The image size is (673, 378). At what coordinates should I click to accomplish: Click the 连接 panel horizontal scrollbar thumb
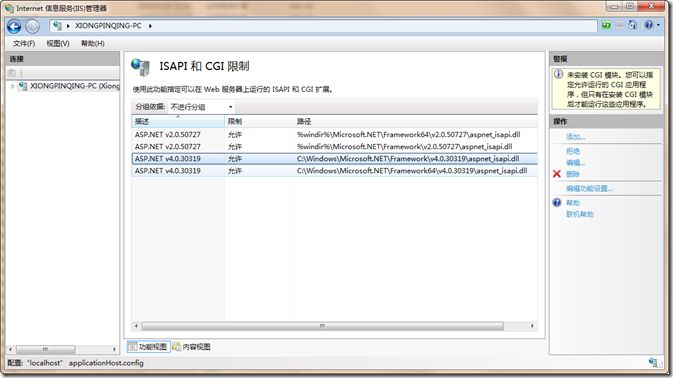(x=45, y=349)
